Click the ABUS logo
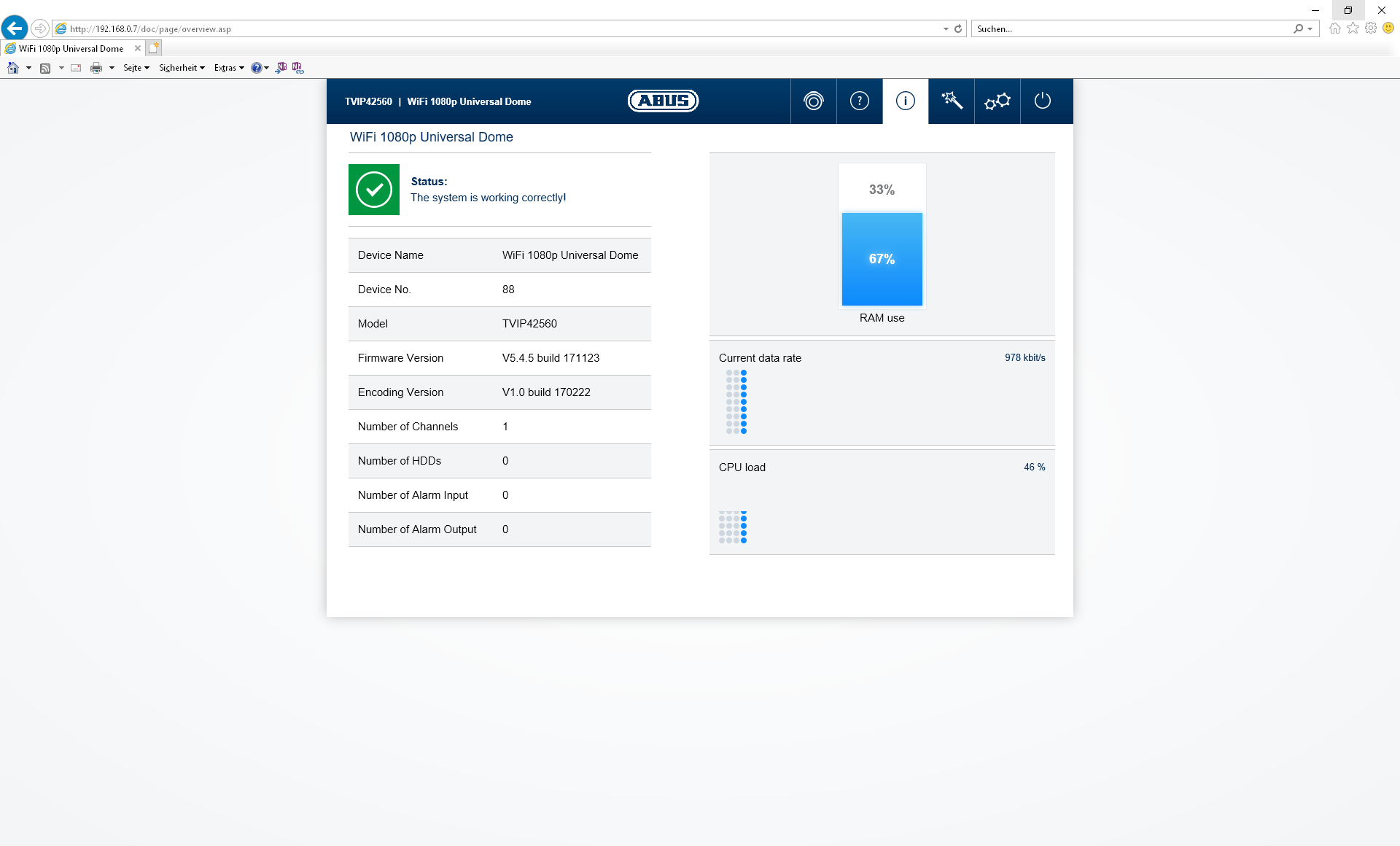The width and height of the screenshot is (1400, 846). [x=663, y=101]
